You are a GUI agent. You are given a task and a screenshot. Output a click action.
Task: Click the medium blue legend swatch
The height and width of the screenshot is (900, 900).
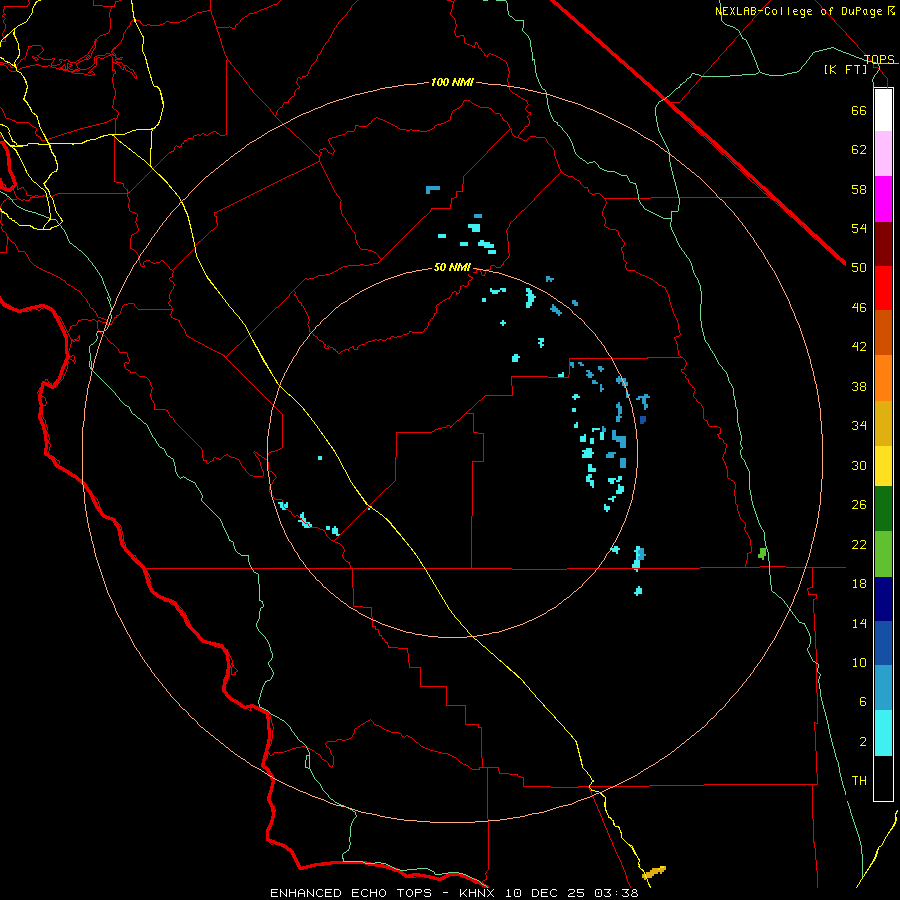tap(883, 643)
